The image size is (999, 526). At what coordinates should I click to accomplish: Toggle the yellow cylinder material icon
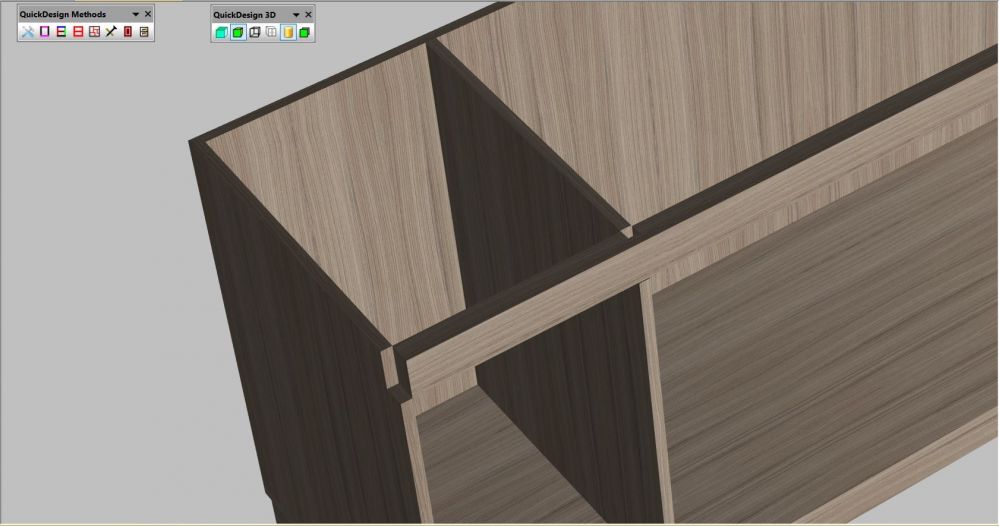tap(288, 32)
